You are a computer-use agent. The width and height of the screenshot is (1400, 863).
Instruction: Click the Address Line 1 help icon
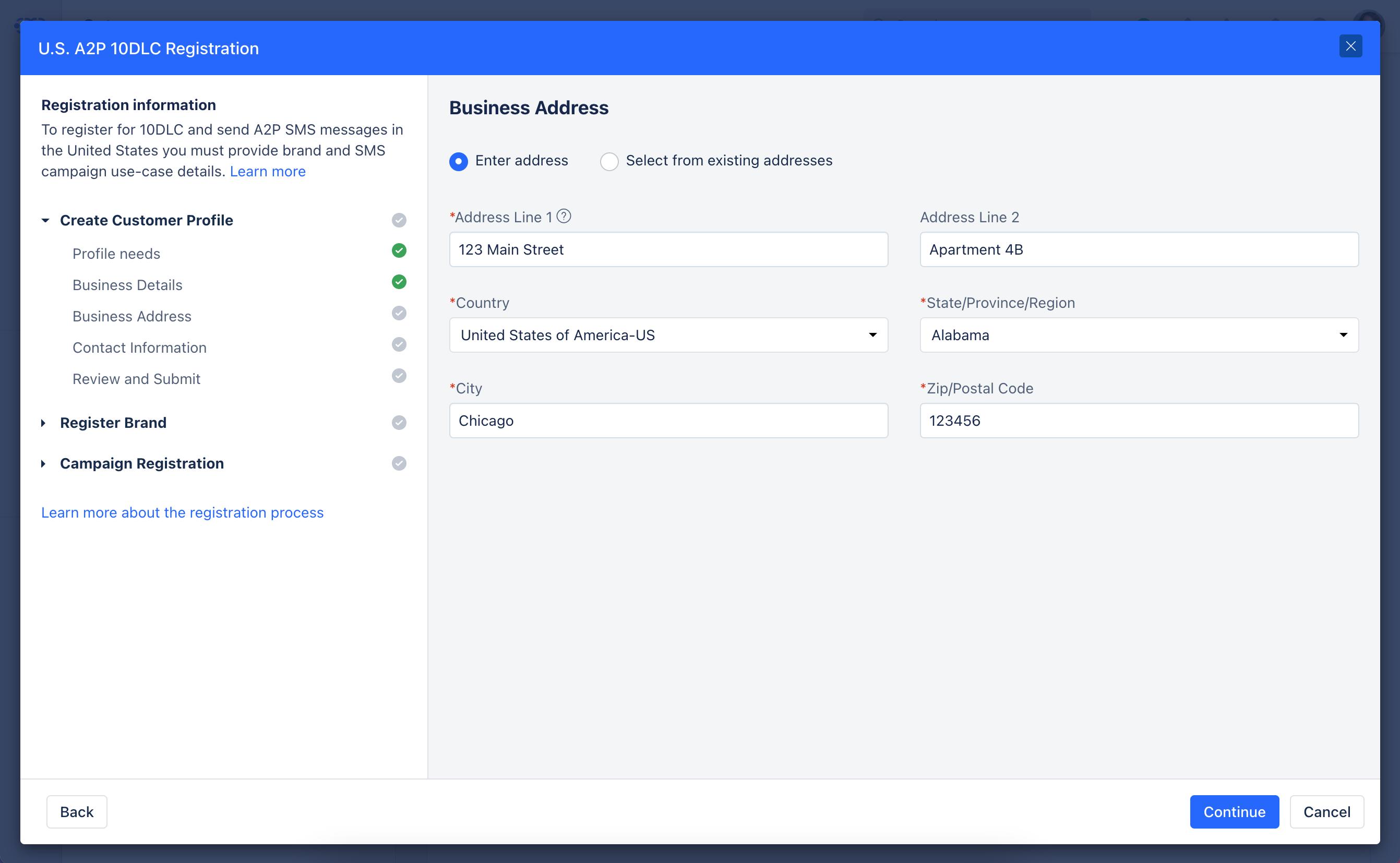(564, 217)
